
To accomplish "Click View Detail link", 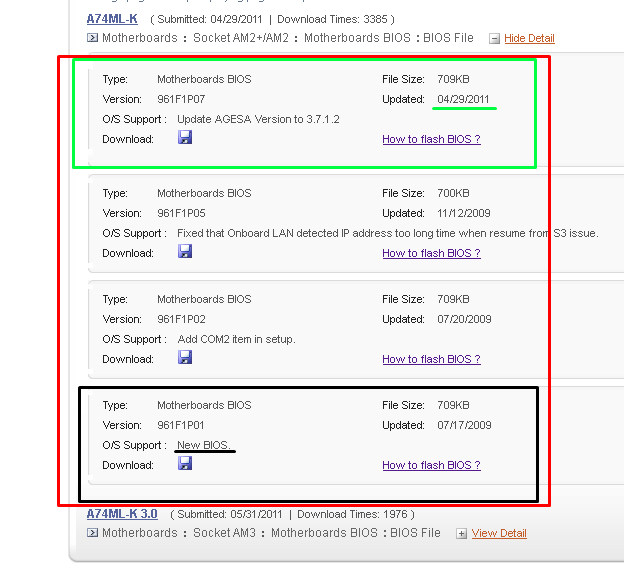I will point(499,533).
